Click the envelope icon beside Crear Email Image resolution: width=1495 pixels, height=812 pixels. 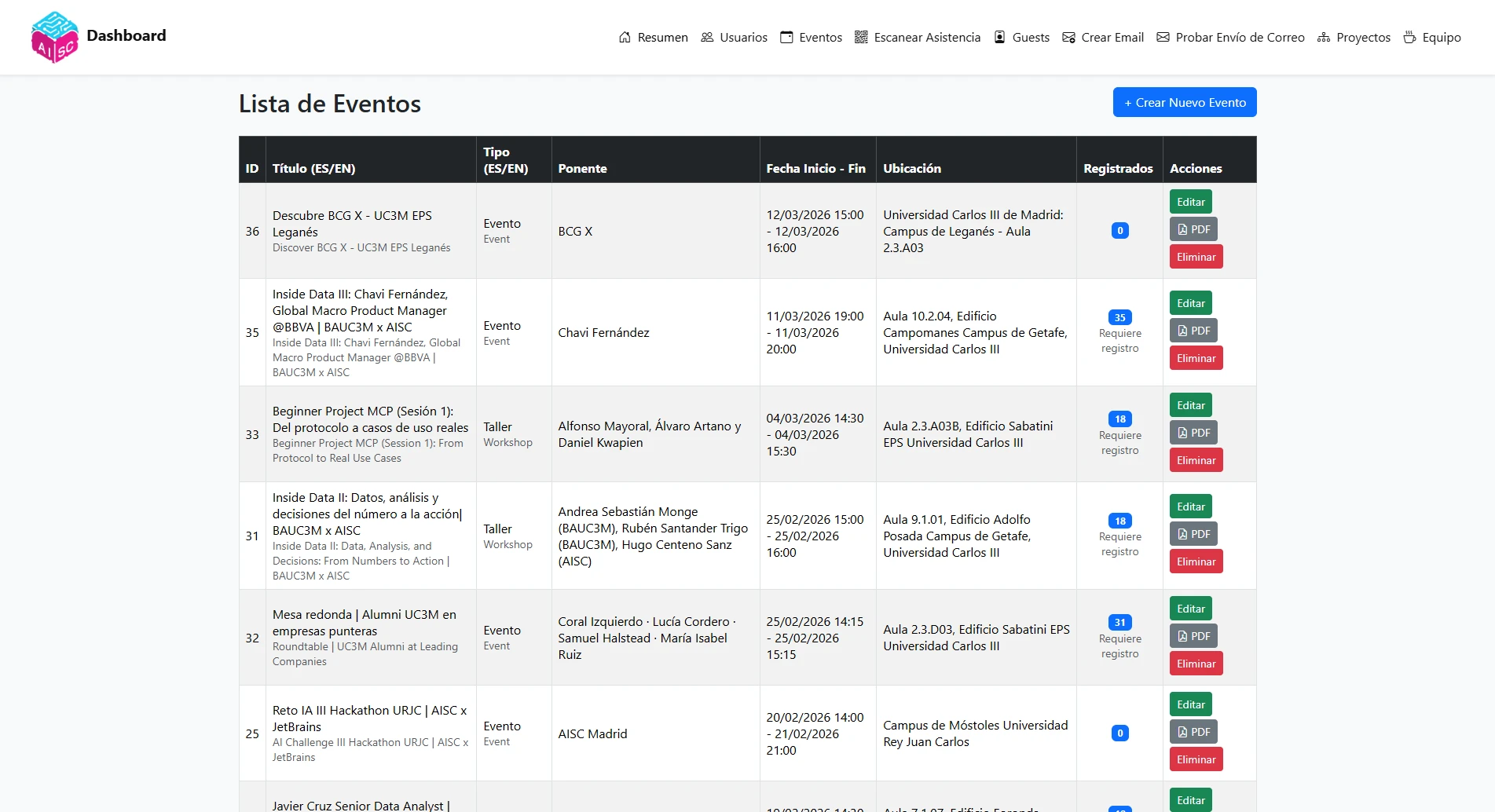[x=1068, y=37]
